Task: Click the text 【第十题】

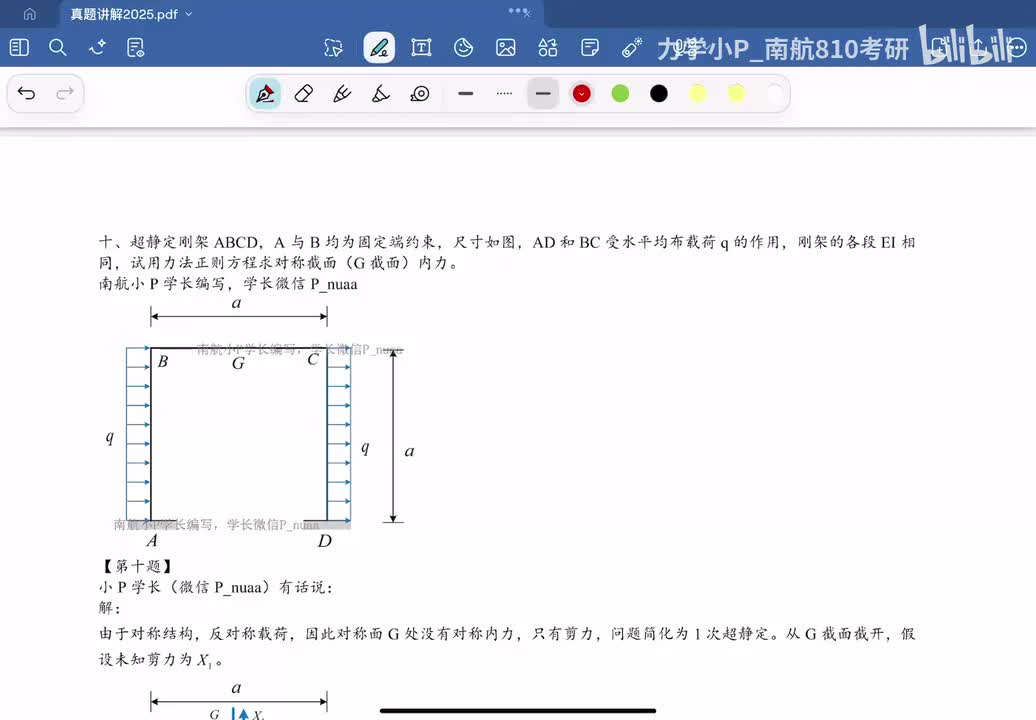Action: click(x=137, y=566)
